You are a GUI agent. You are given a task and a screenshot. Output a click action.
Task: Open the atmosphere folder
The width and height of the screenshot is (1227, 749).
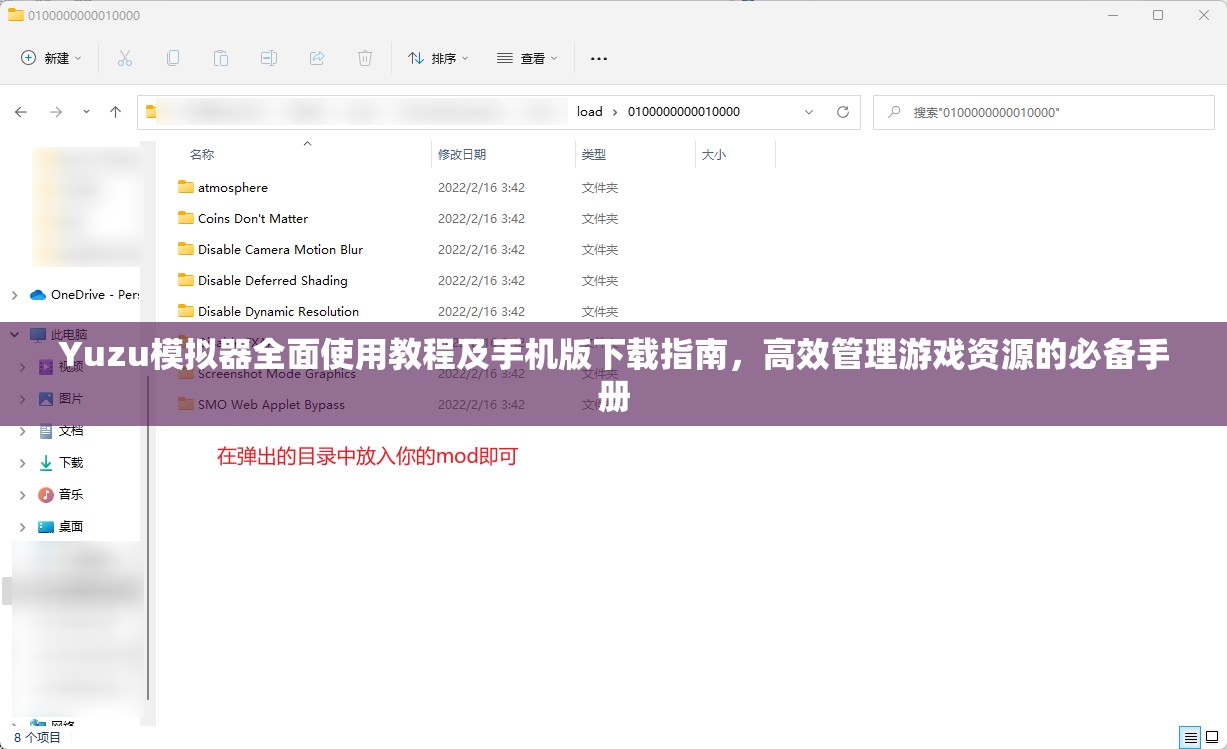tap(235, 187)
